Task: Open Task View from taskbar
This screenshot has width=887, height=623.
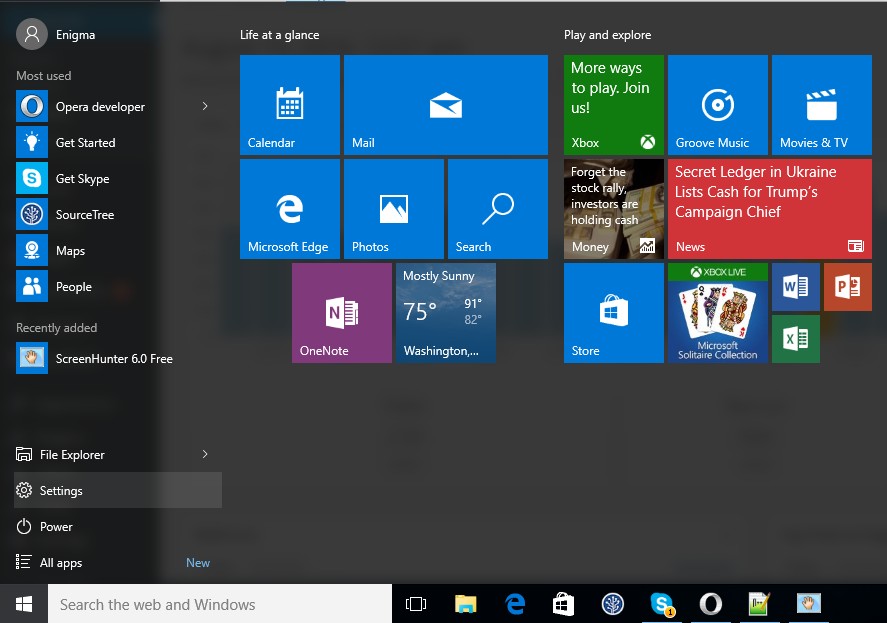Action: (x=416, y=604)
